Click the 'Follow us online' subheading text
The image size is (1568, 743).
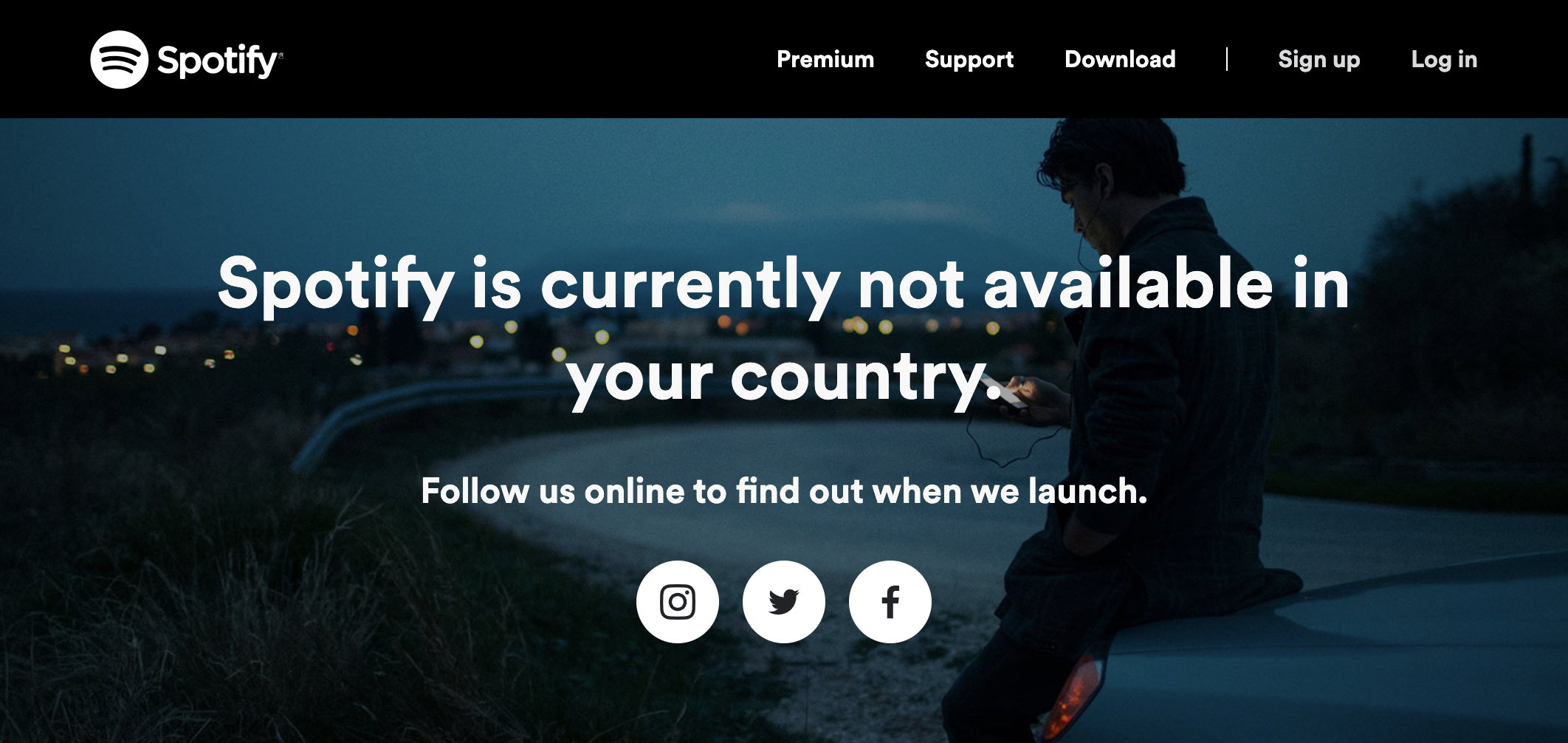click(x=784, y=491)
